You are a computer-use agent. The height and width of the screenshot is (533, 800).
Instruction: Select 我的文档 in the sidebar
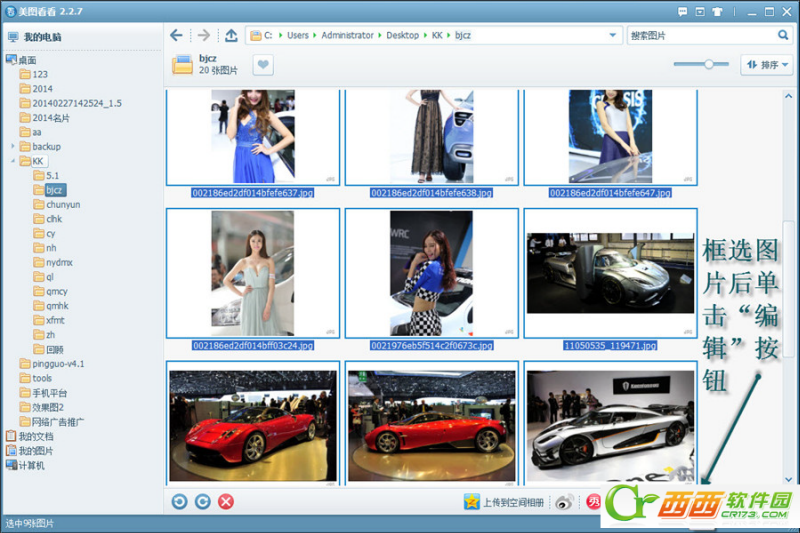click(36, 436)
